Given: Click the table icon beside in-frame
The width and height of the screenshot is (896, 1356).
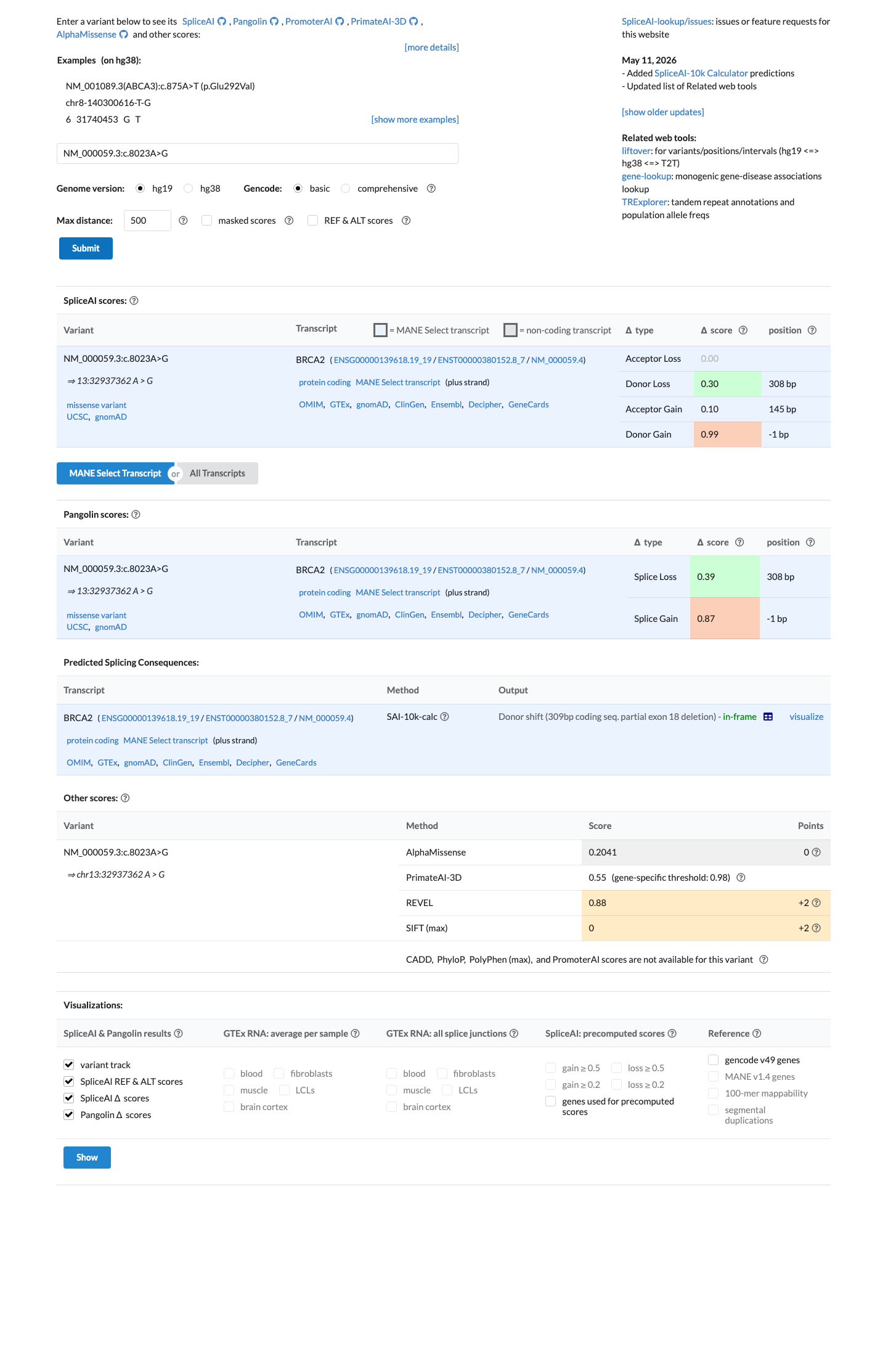Looking at the screenshot, I should (768, 717).
